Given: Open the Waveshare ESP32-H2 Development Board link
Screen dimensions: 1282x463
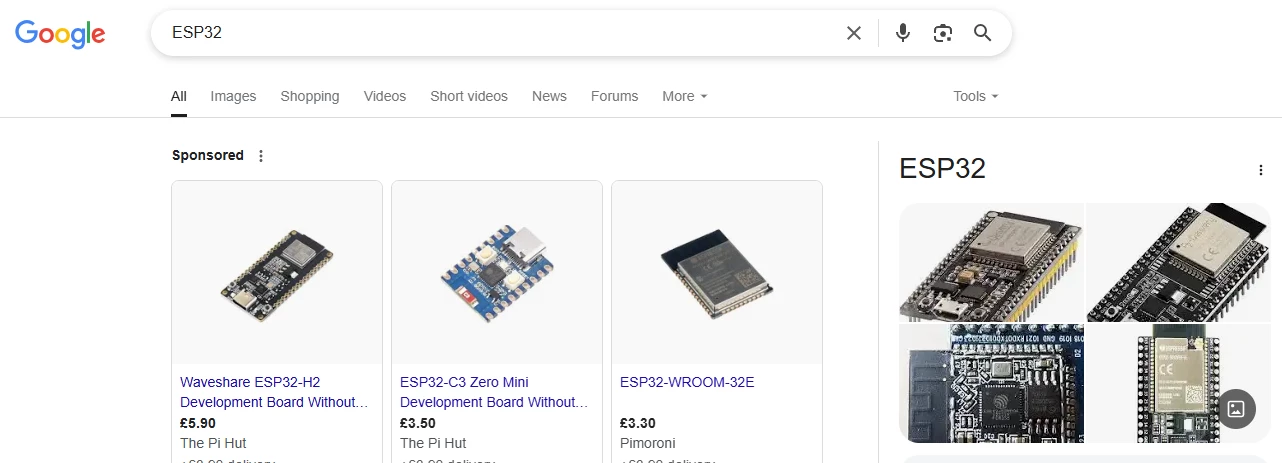Looking at the screenshot, I should [274, 392].
